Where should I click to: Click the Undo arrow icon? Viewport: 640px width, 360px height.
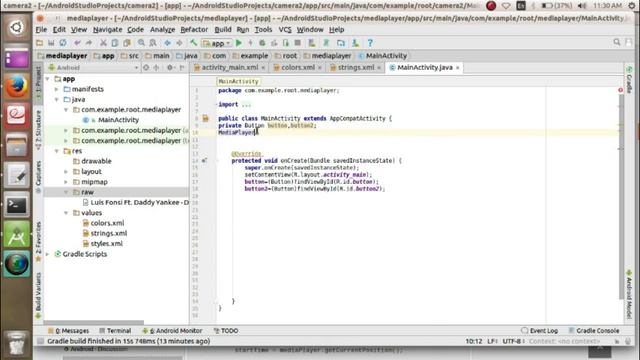(x=77, y=43)
